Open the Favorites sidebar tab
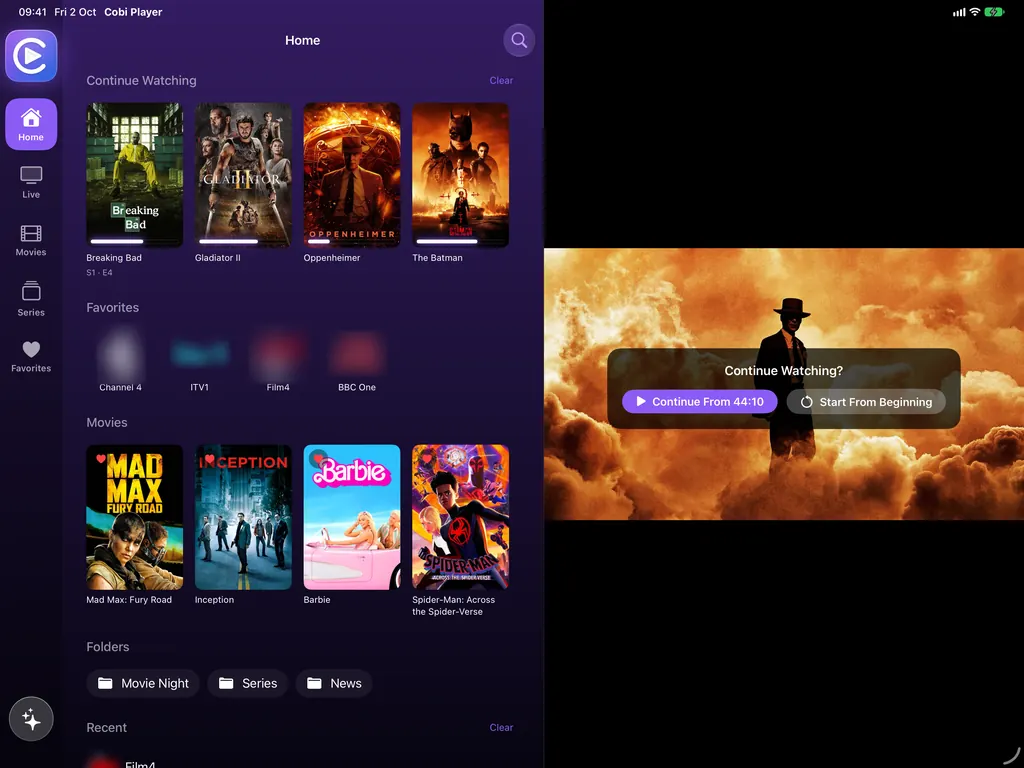Viewport: 1024px width, 768px height. pyautogui.click(x=31, y=357)
